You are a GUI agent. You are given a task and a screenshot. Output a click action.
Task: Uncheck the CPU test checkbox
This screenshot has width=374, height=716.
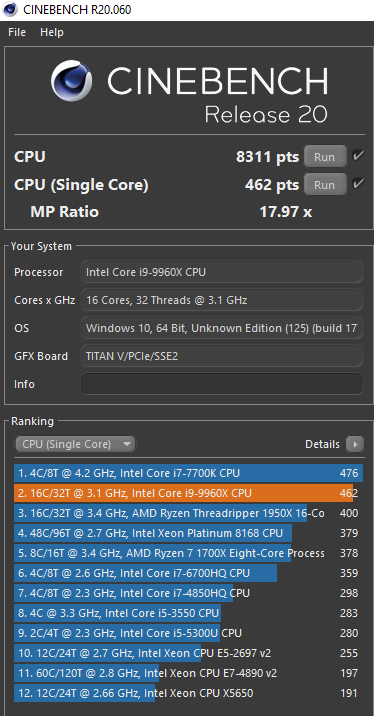(x=358, y=156)
